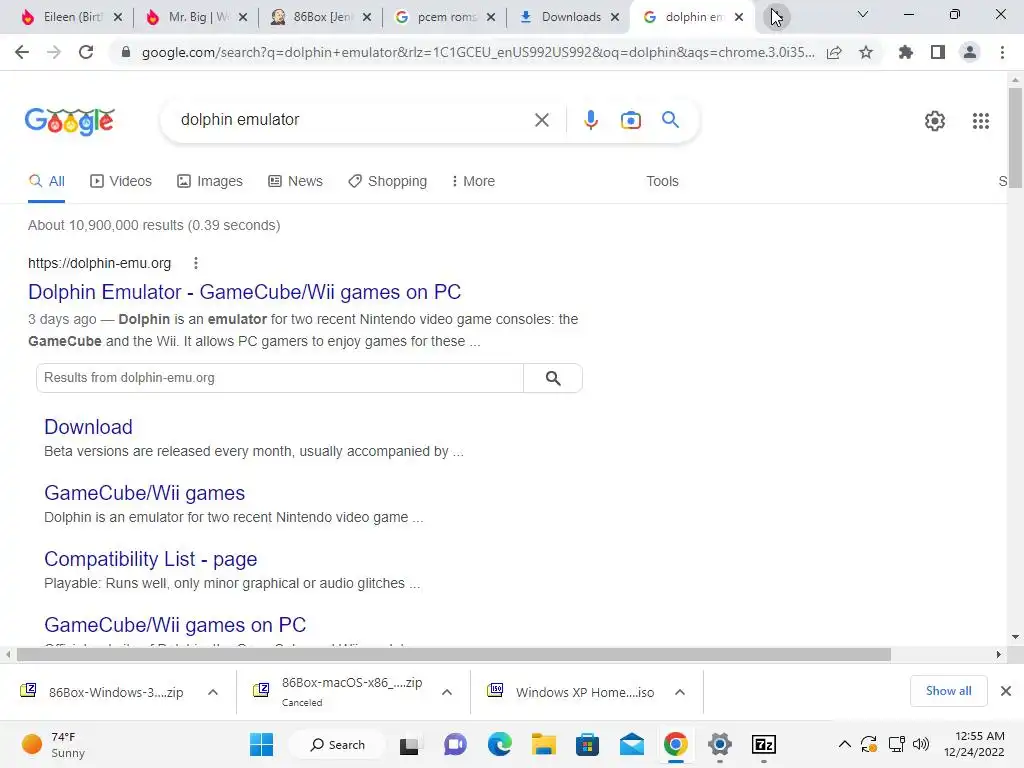Search by image with camera icon
This screenshot has width=1024, height=768.
[x=631, y=120]
